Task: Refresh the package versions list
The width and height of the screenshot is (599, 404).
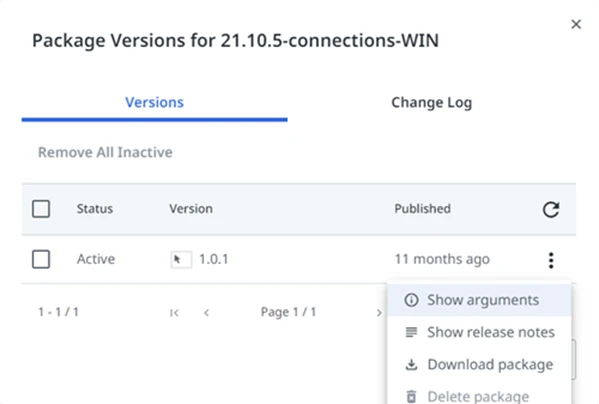Action: point(551,209)
